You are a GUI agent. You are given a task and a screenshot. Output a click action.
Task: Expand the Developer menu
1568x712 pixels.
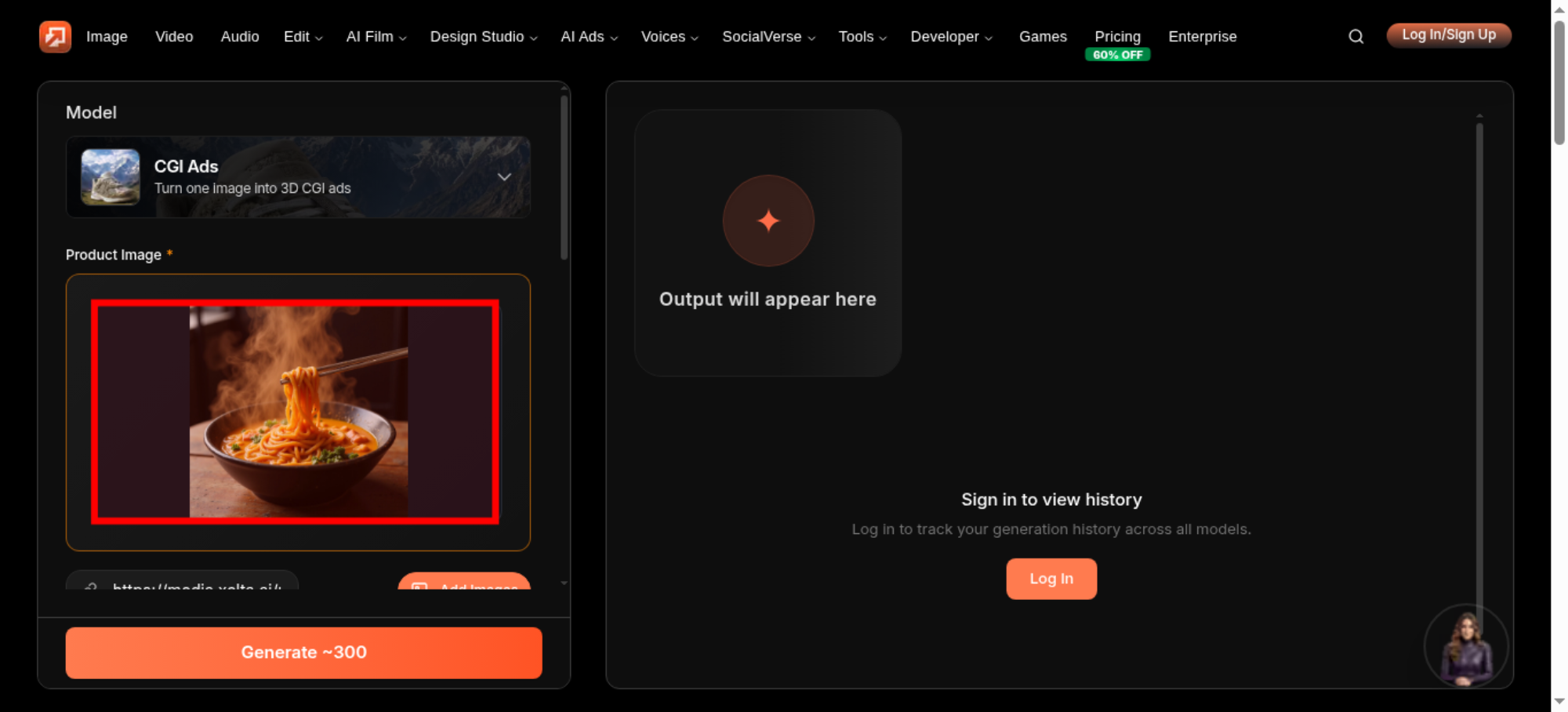pyautogui.click(x=951, y=37)
